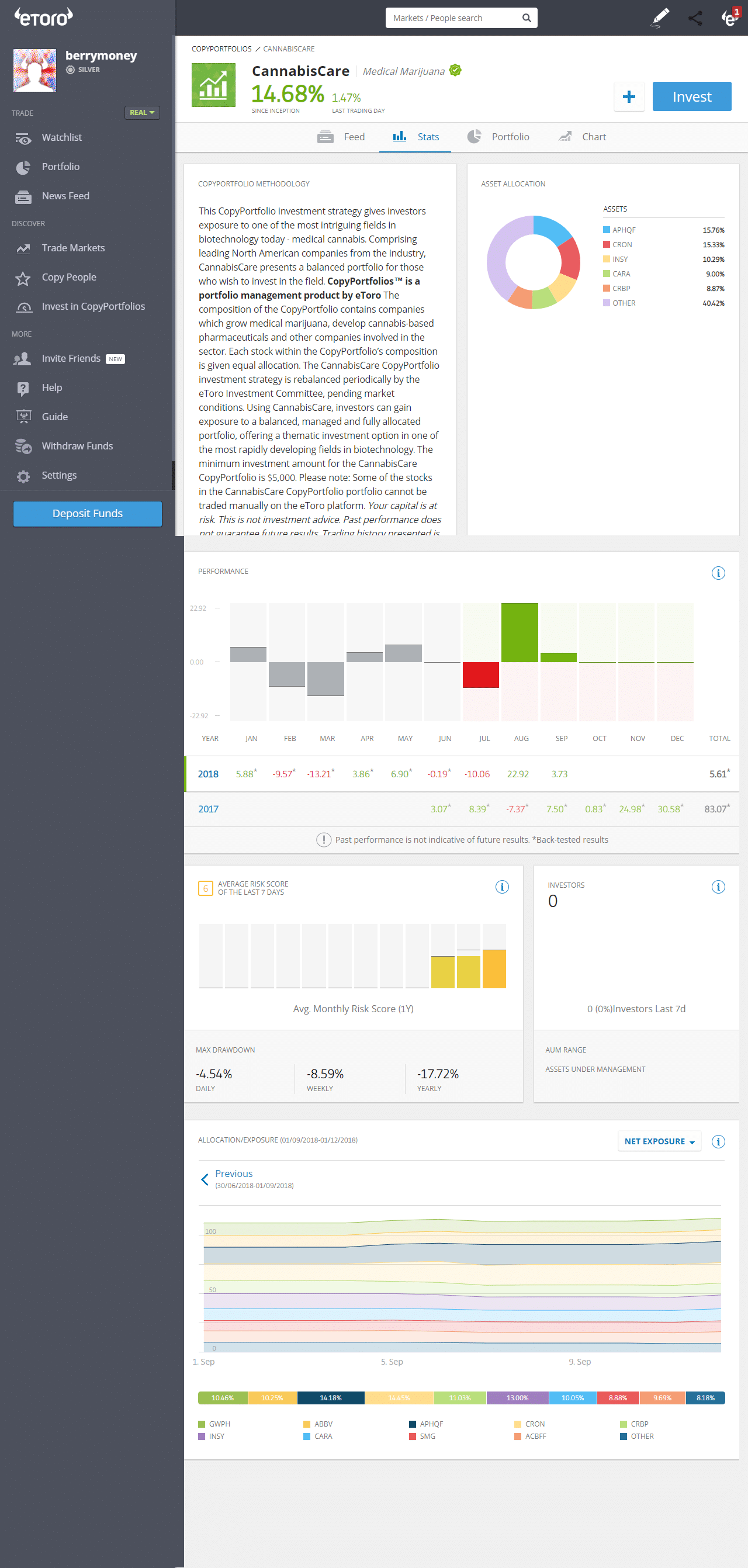The width and height of the screenshot is (748, 1568).
Task: Open Portfolio pie icon in sidebar
Action: (23, 167)
